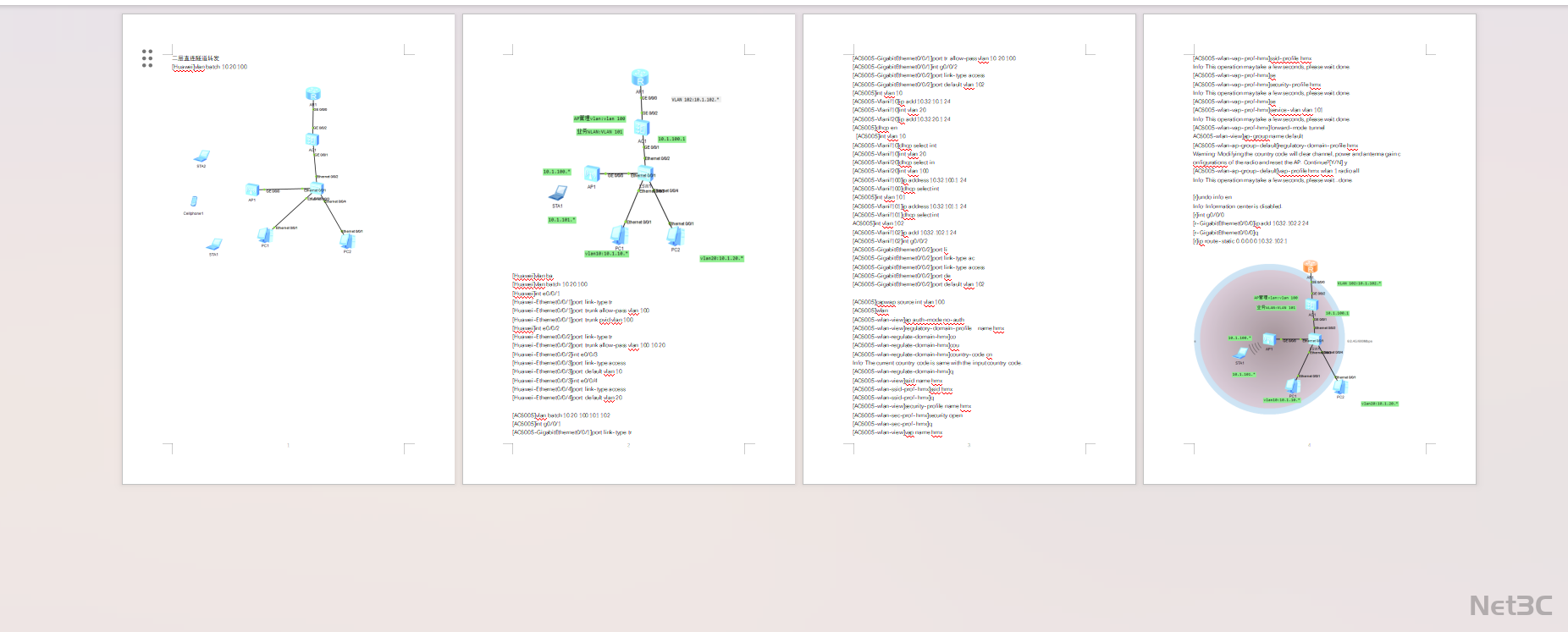Image resolution: width=1568 pixels, height=632 pixels.
Task: Select the PC2 computer icon on page one
Action: pos(346,241)
